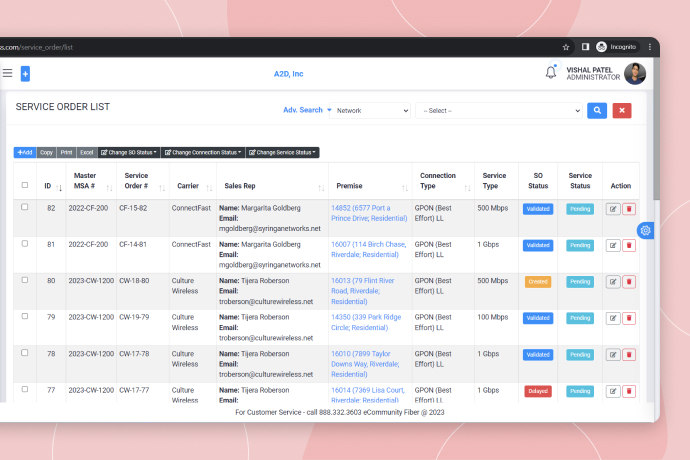Open notifications bell
Screen dimensions: 690x460
coord(551,72)
